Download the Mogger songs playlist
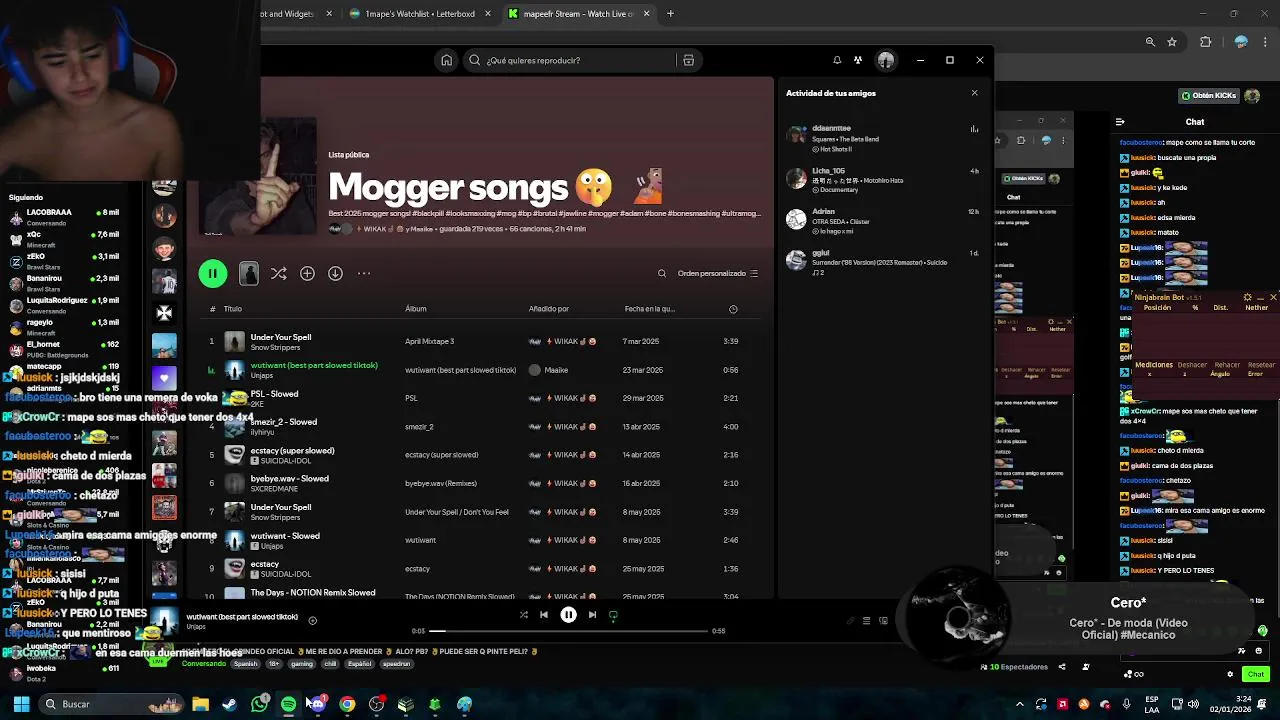1280x720 pixels. [x=335, y=273]
